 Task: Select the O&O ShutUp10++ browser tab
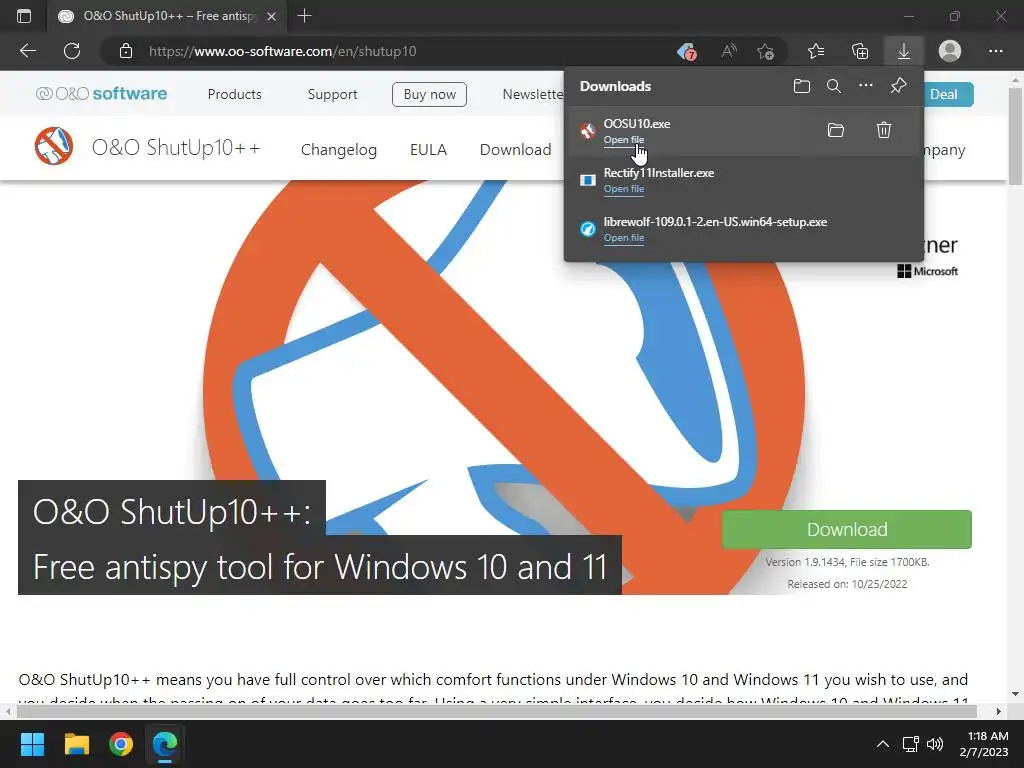coord(167,16)
